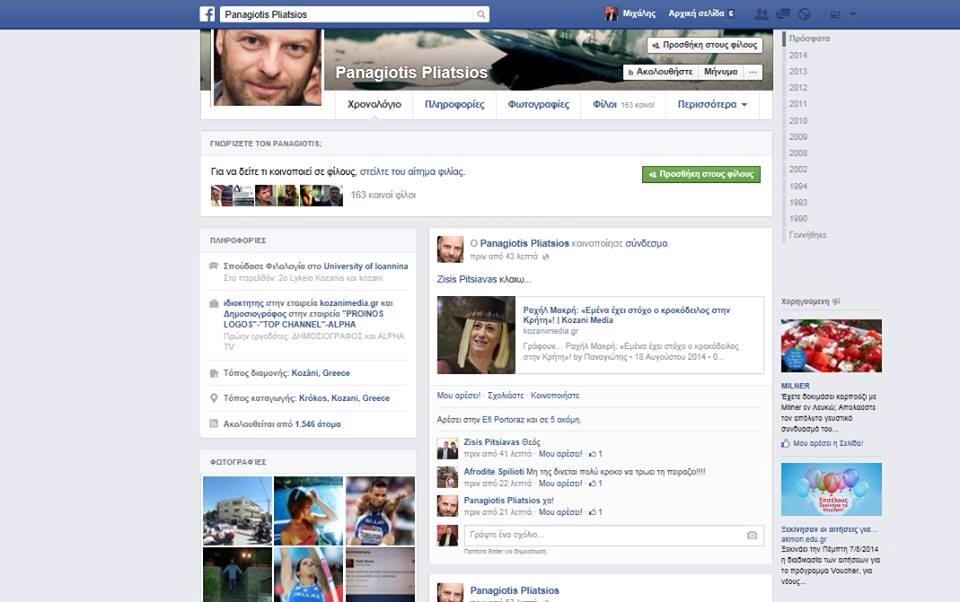Click the Facebook logo icon

point(208,14)
